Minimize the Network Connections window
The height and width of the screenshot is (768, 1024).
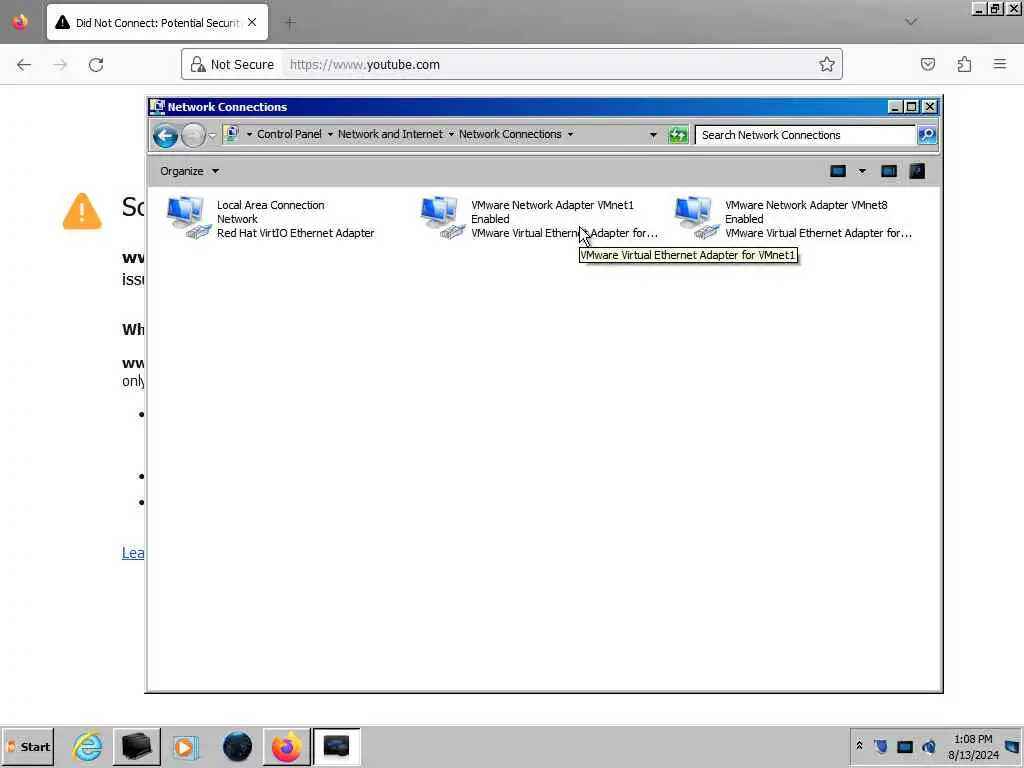pos(895,106)
